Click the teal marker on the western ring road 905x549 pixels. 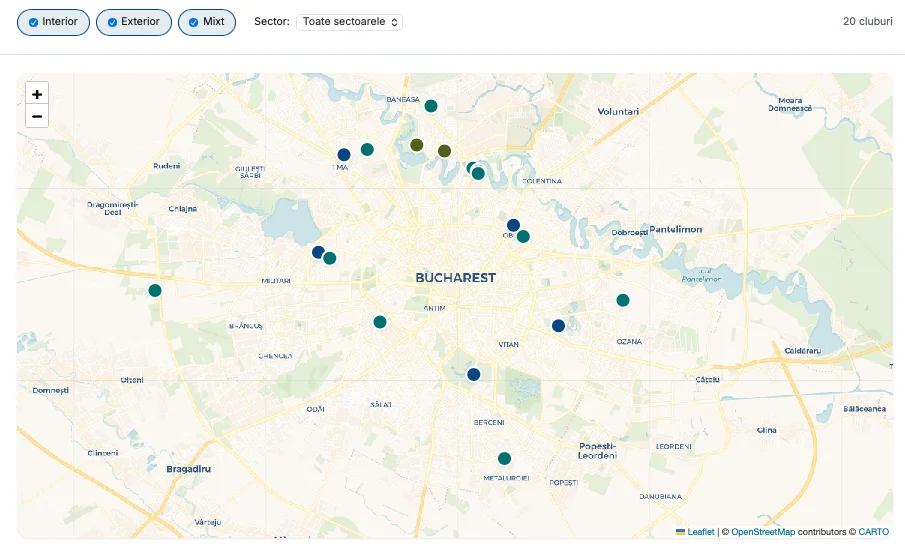click(155, 290)
